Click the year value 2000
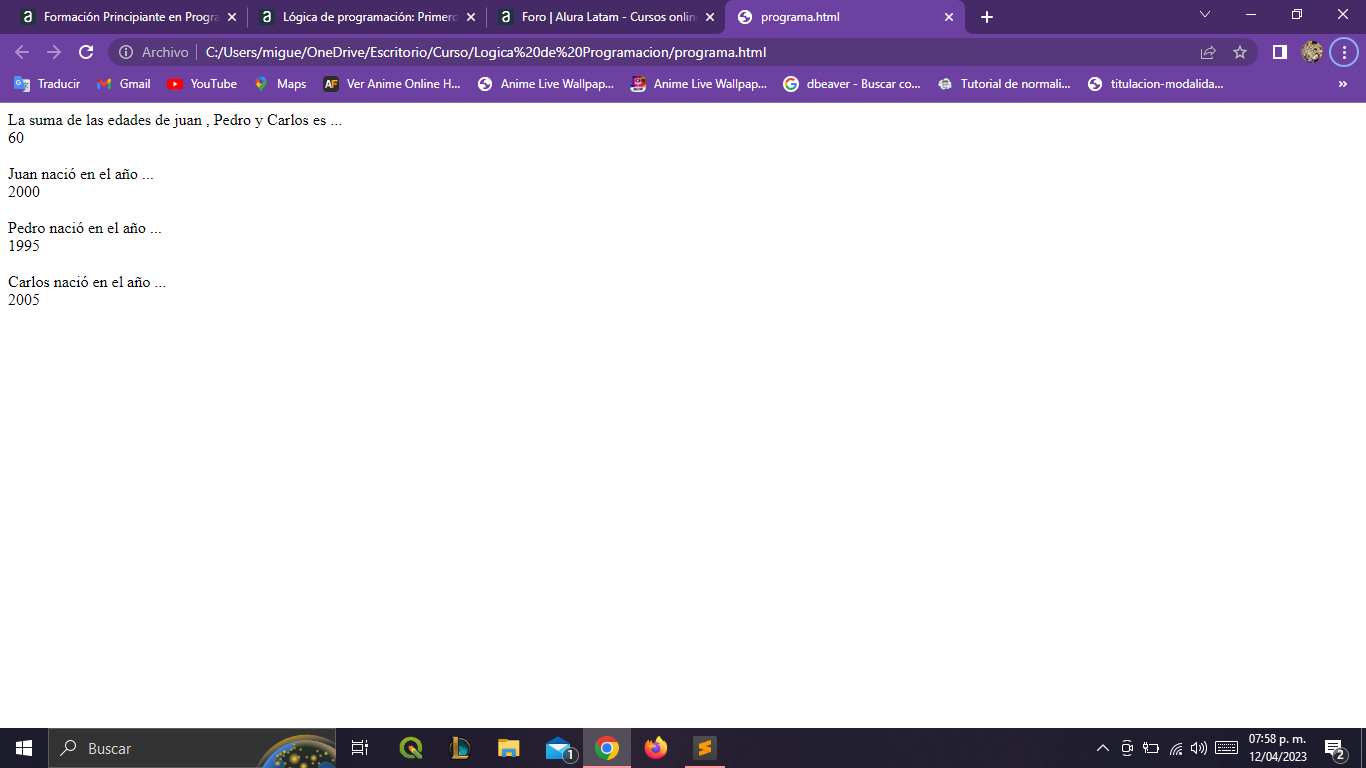1366x768 pixels. tap(24, 192)
